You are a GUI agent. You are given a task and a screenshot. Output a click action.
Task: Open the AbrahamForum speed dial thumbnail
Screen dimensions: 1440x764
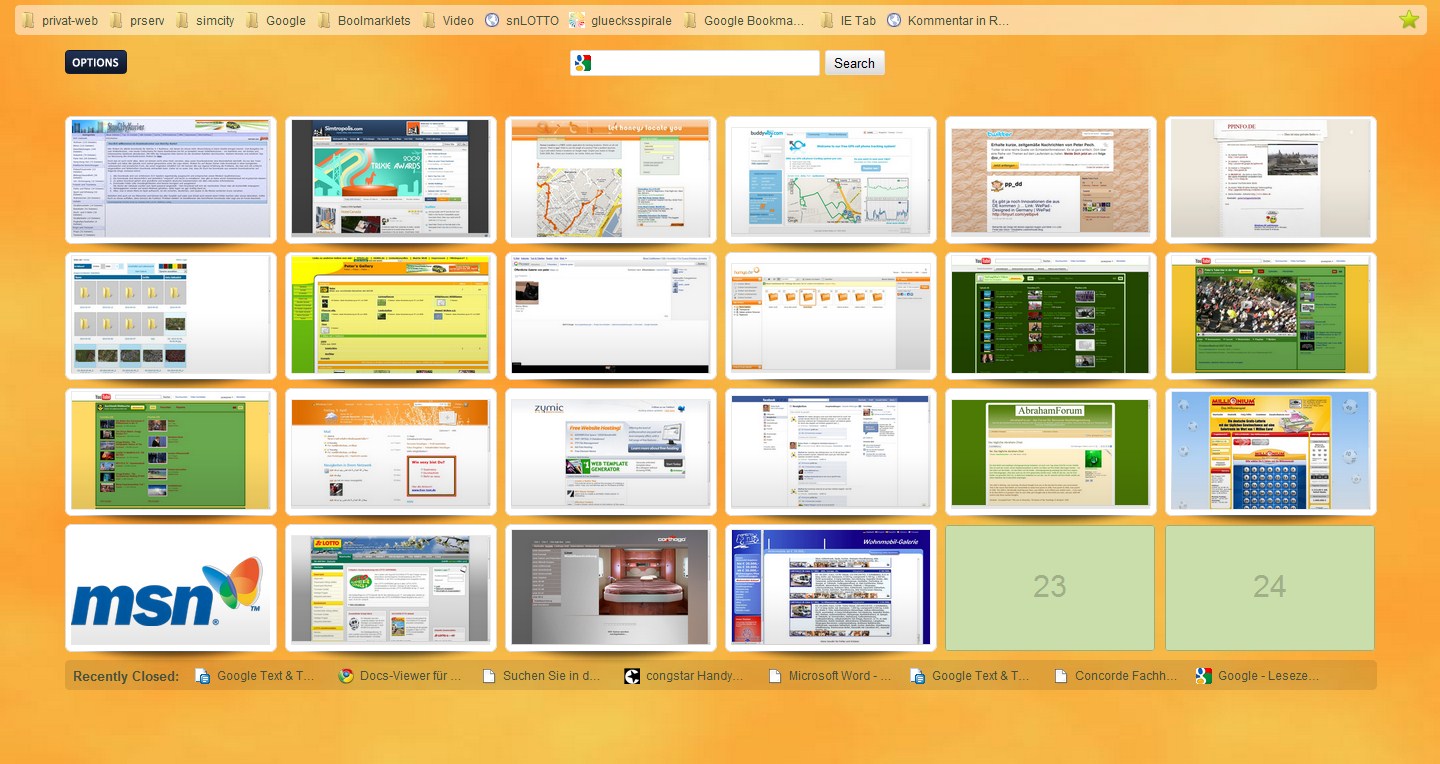1050,452
